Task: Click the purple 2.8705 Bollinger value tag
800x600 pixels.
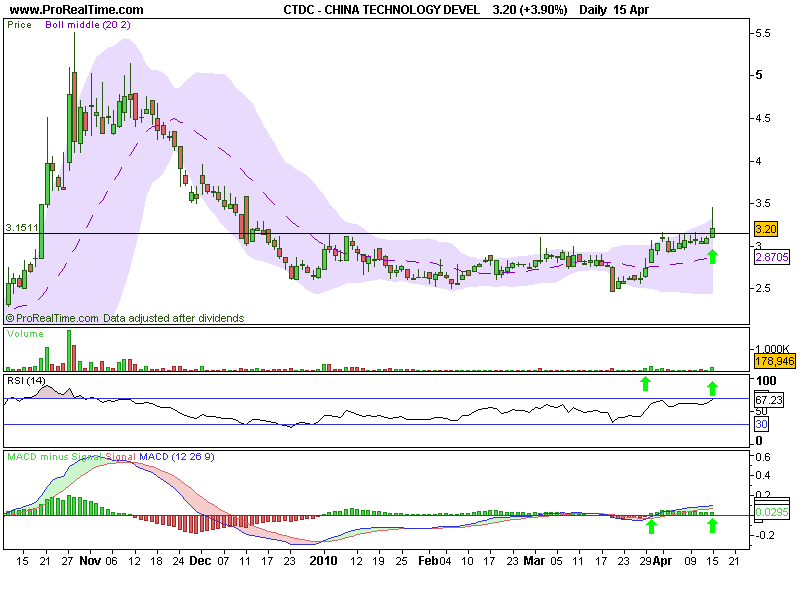Action: coord(772,257)
